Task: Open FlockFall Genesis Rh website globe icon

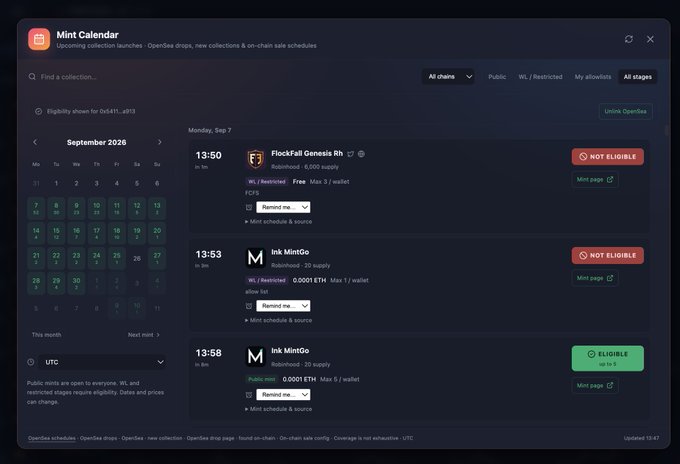Action: coord(361,154)
